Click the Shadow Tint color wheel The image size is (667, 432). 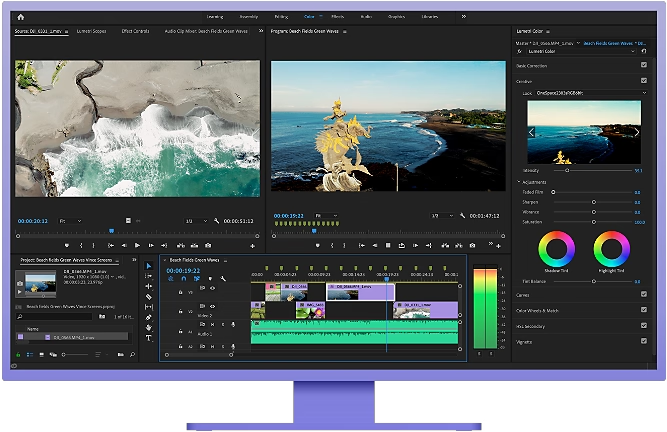[x=555, y=248]
